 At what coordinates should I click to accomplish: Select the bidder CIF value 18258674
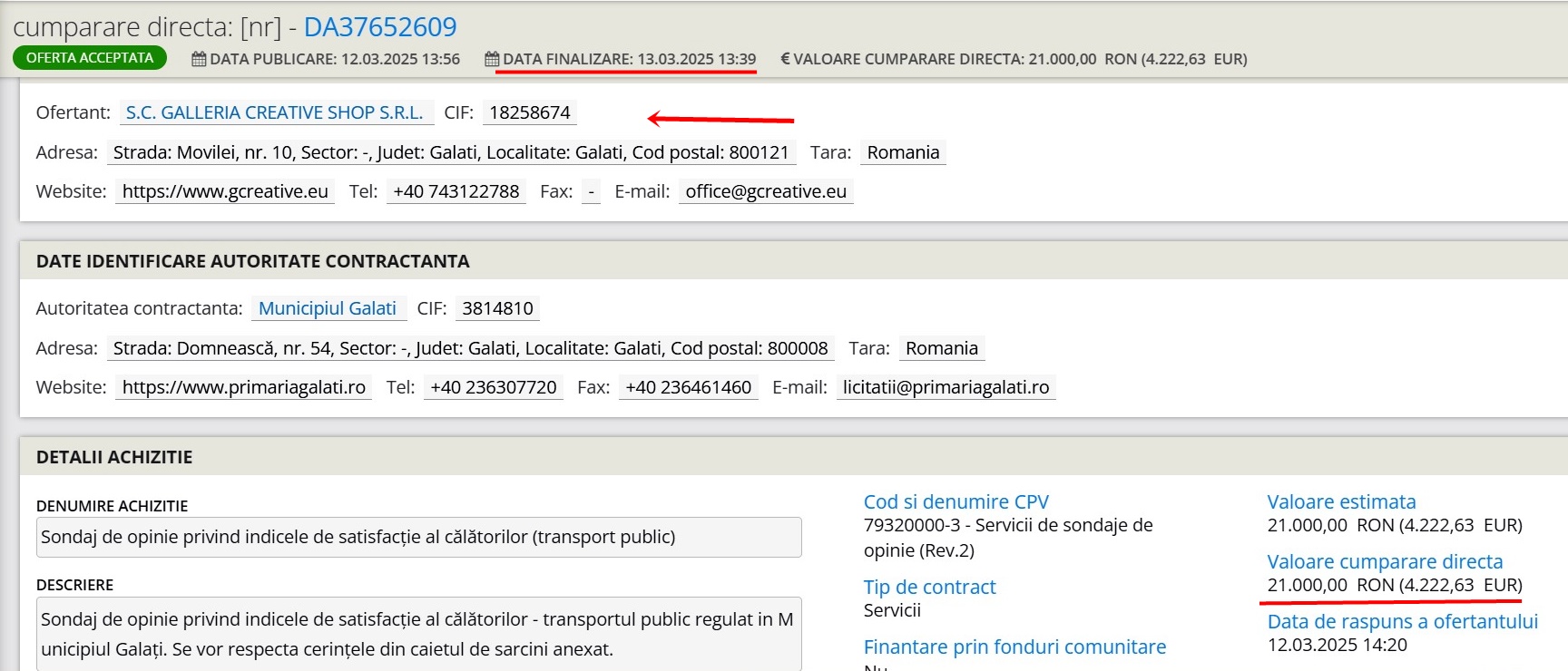(x=530, y=112)
